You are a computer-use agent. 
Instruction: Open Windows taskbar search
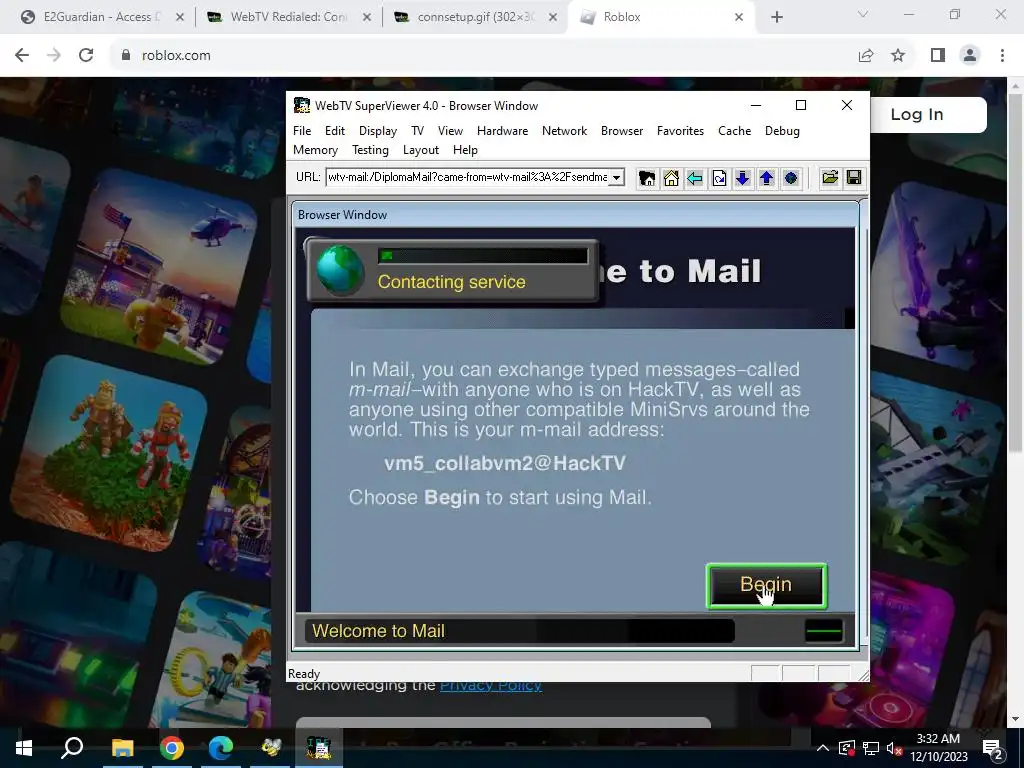coord(72,748)
